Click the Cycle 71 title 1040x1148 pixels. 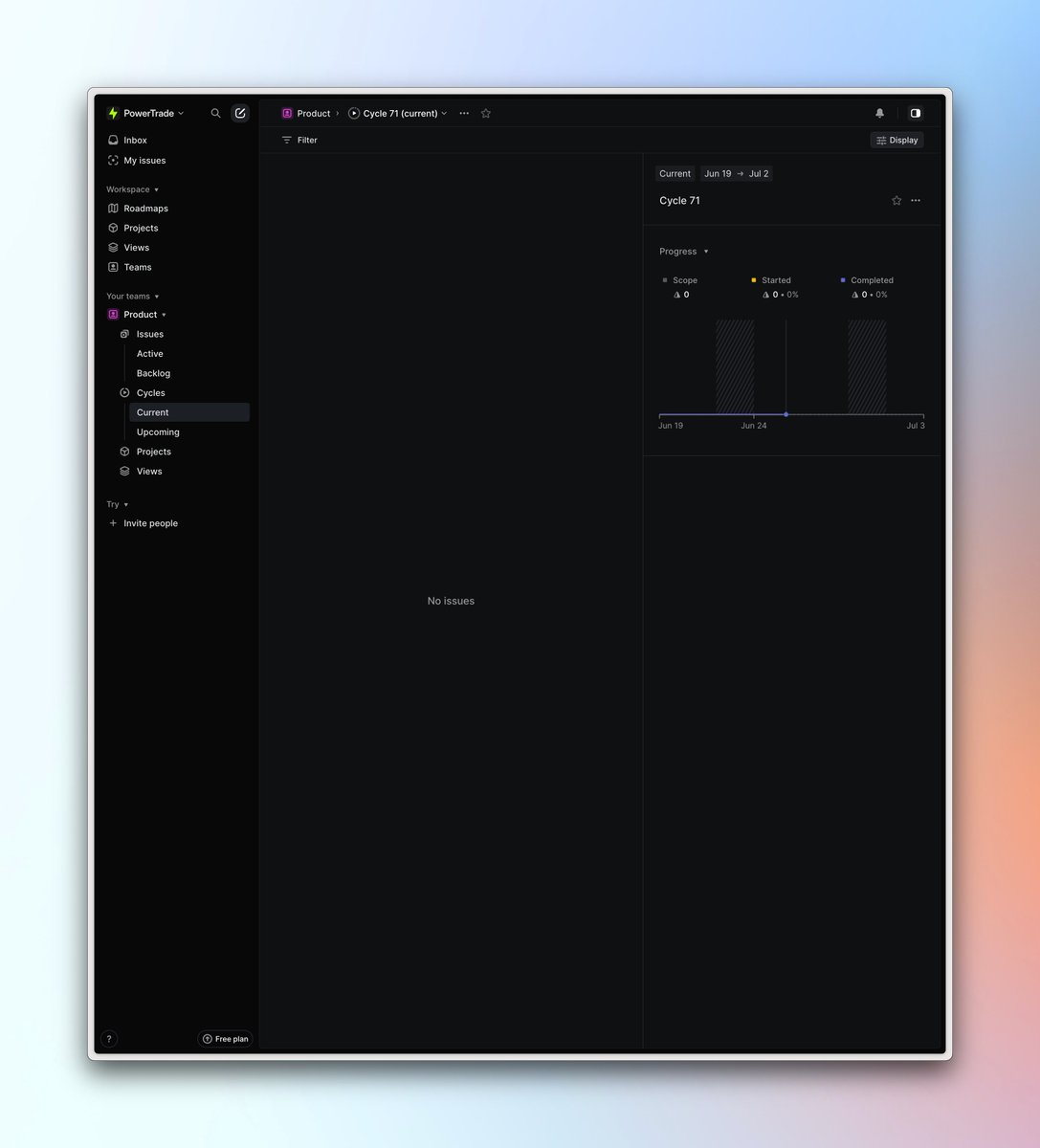pos(679,201)
